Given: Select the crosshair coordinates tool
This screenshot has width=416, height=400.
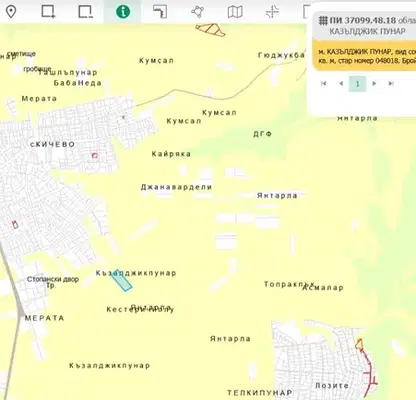Looking at the screenshot, I should 272,12.
